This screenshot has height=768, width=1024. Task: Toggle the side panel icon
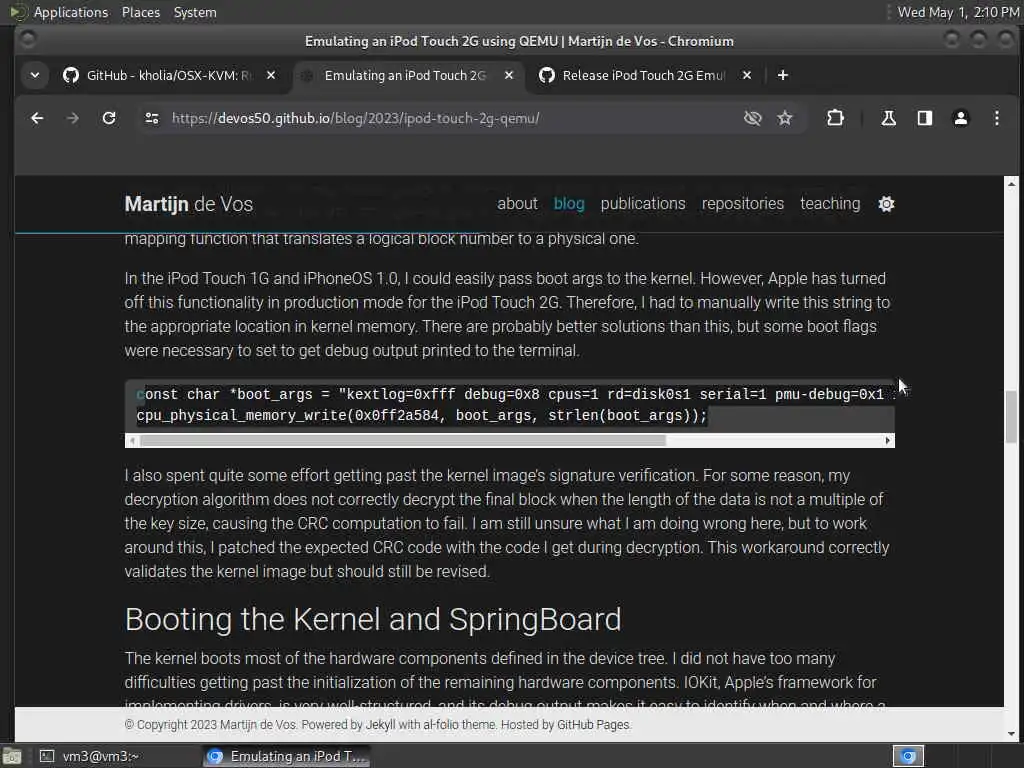pos(924,118)
